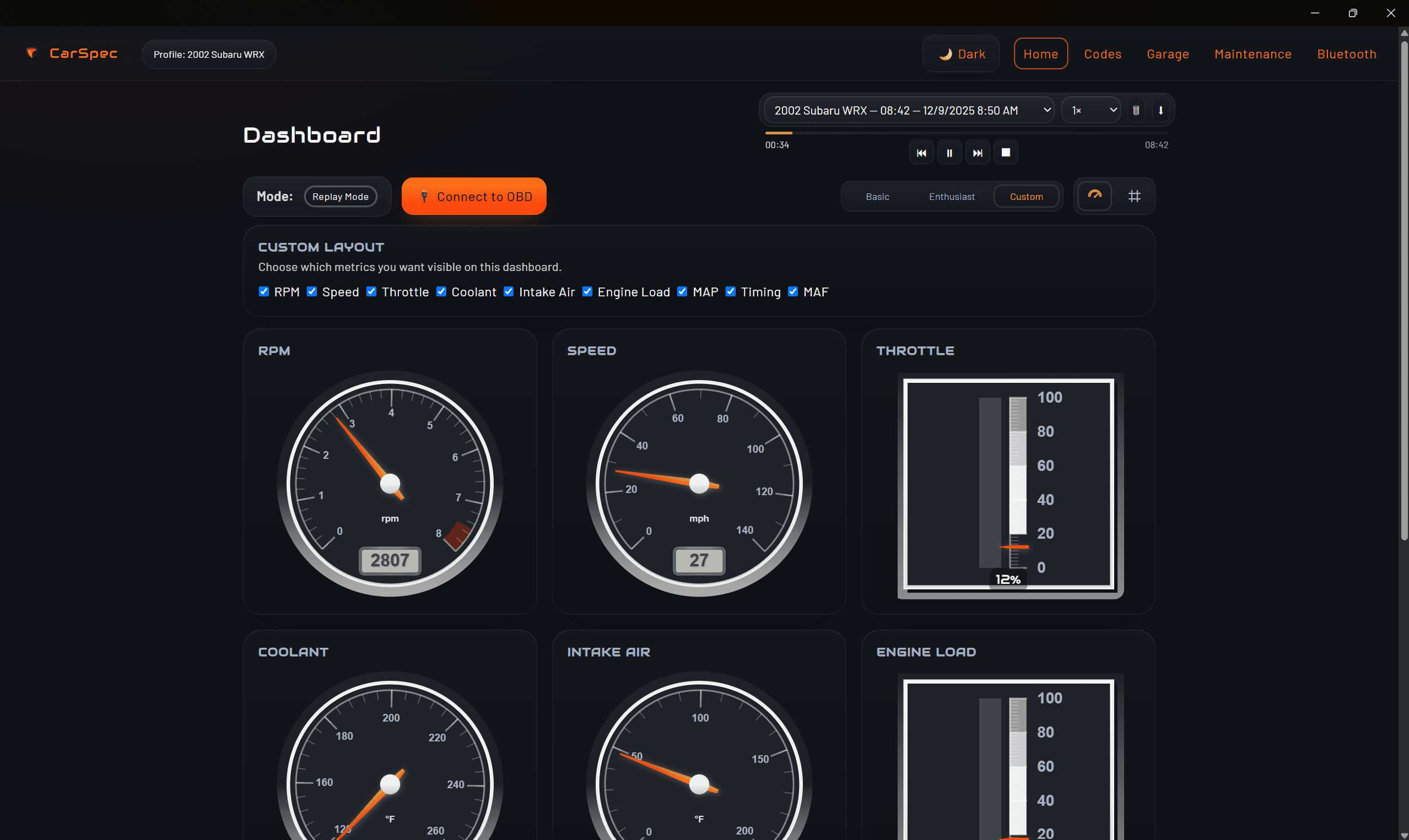Click the CUSTOM LAYOUT heading
Image resolution: width=1409 pixels, height=840 pixels.
321,247
